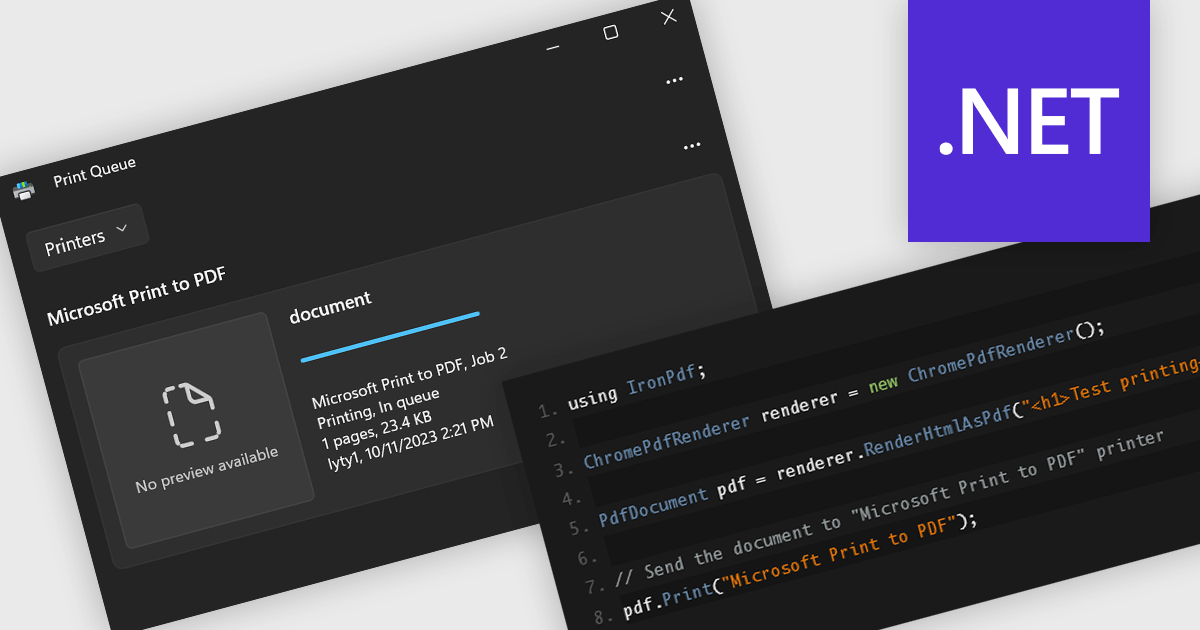
Task: Minimize the Print Queue window
Action: [553, 46]
